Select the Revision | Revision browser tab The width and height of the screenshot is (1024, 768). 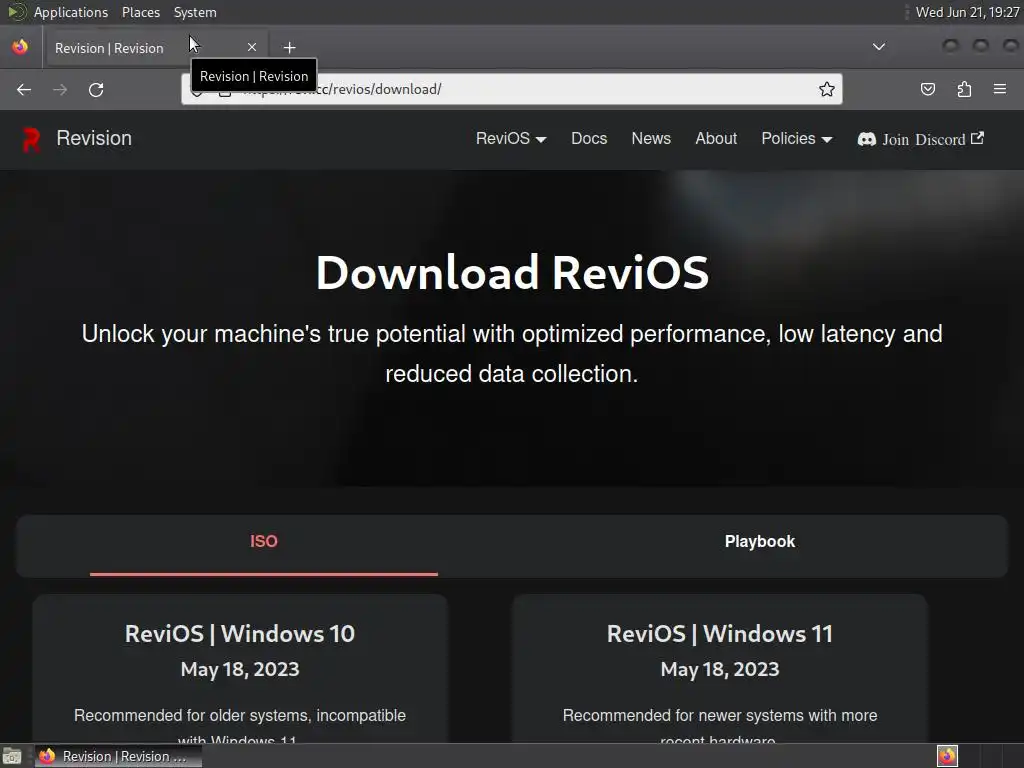click(155, 48)
